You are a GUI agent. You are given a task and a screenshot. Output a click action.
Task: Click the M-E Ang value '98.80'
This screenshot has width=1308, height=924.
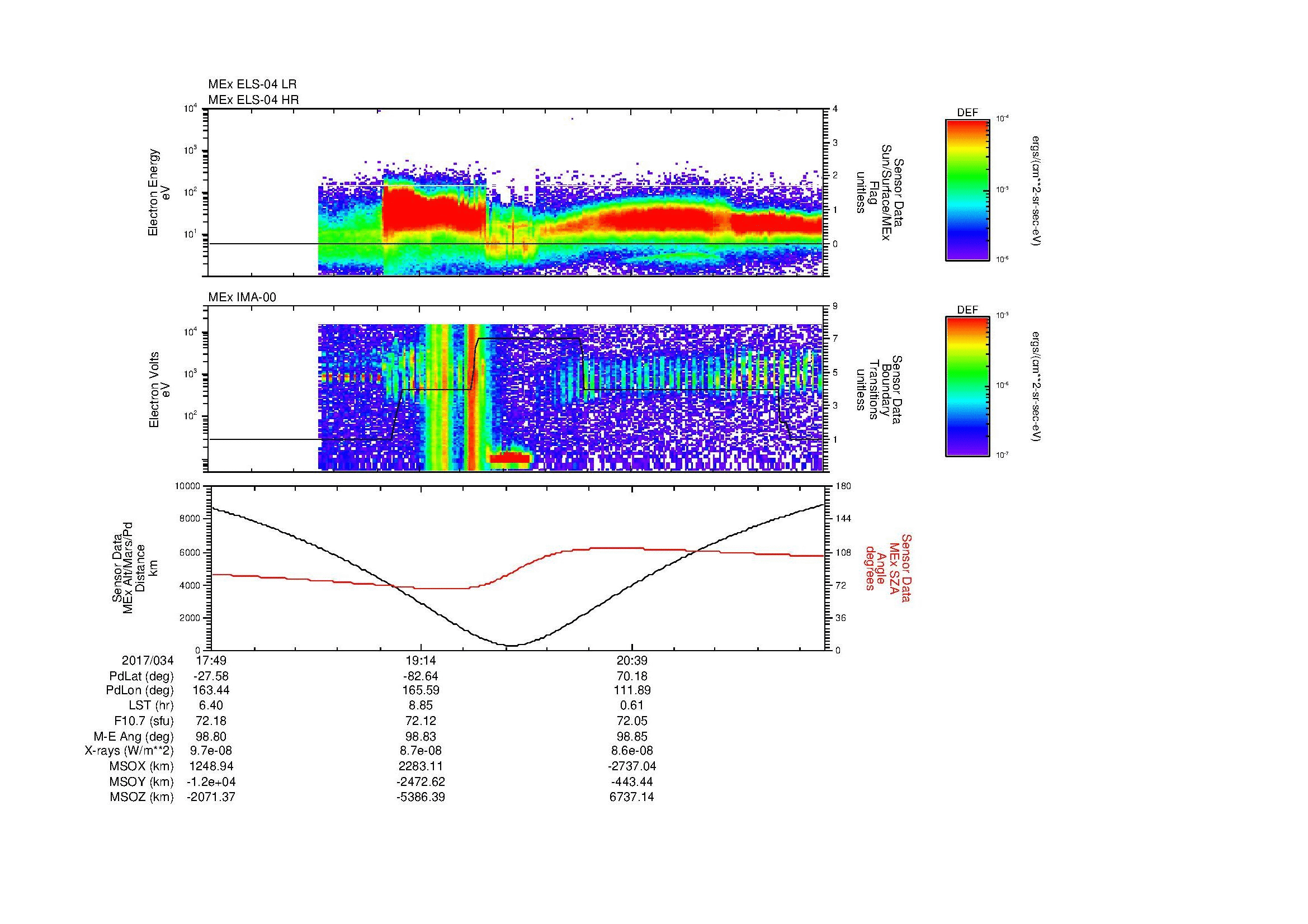(x=211, y=737)
